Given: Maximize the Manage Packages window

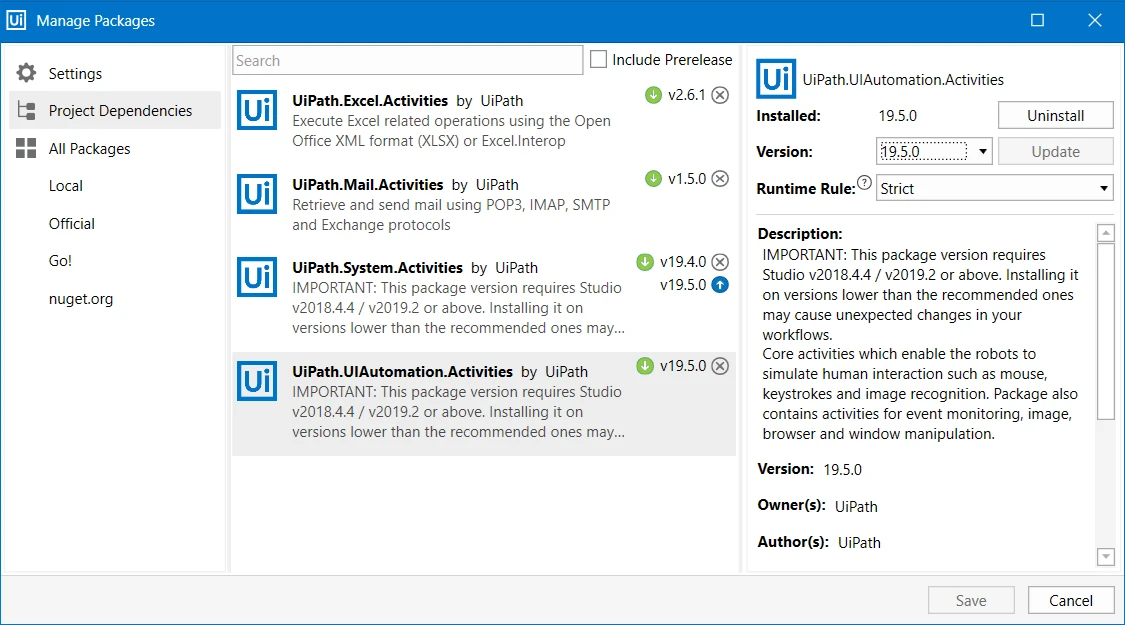Looking at the screenshot, I should pyautogui.click(x=1037, y=20).
